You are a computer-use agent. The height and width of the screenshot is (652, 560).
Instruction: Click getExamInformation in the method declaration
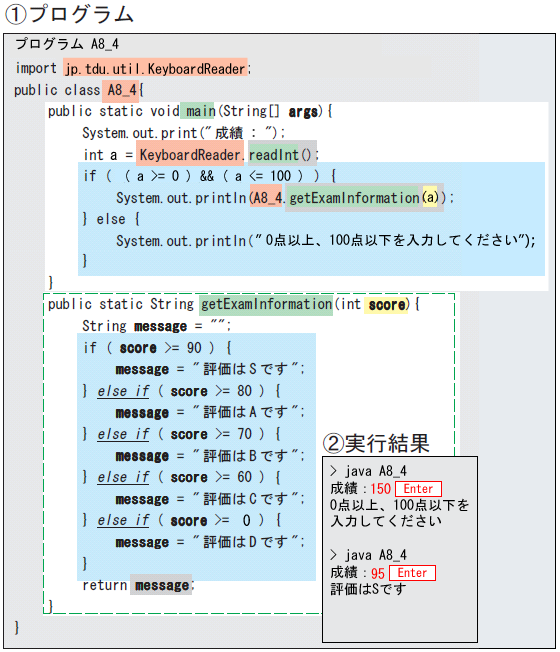click(266, 305)
